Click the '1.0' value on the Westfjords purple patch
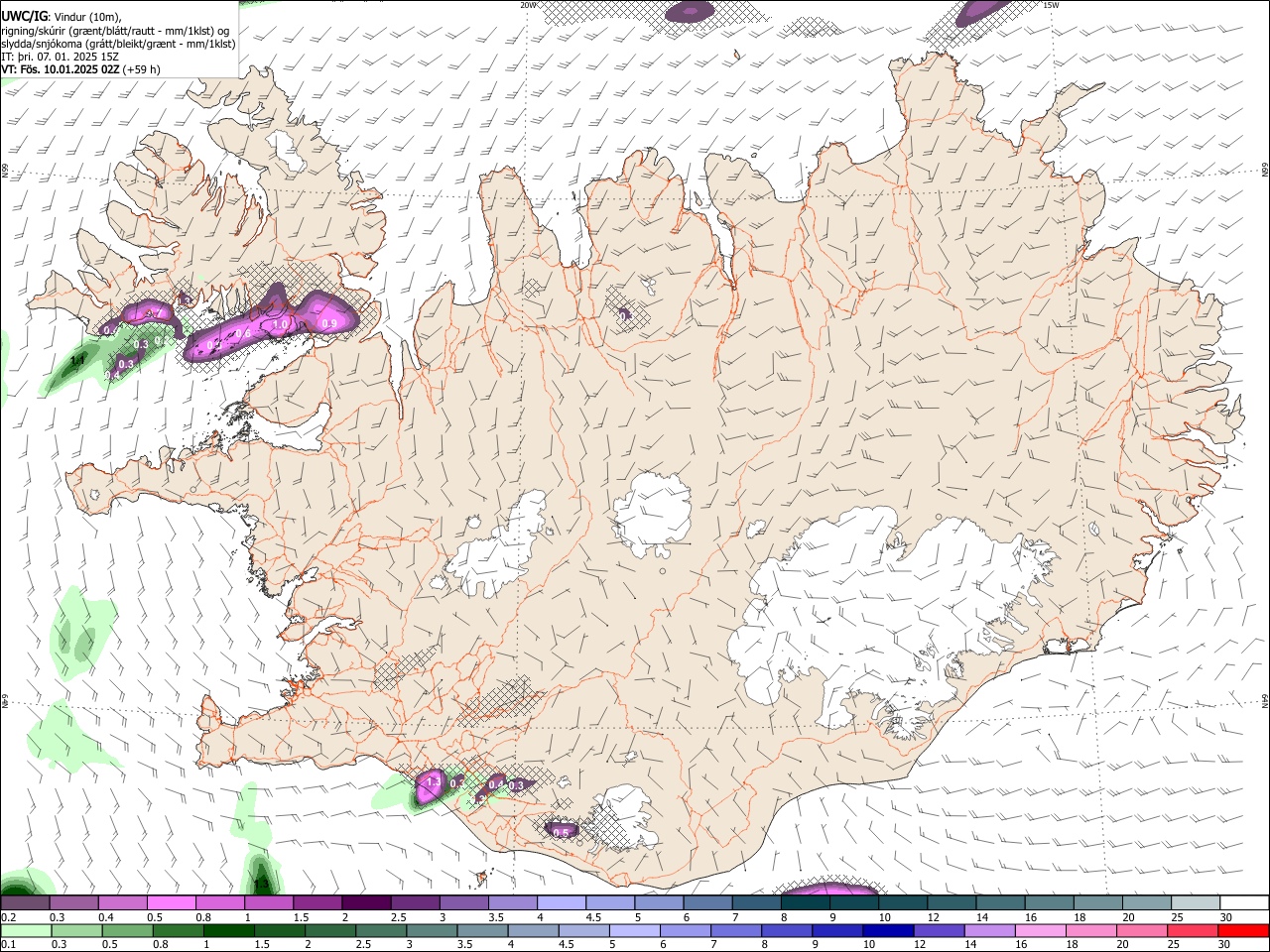Screen dimensions: 1270x952 point(279,323)
